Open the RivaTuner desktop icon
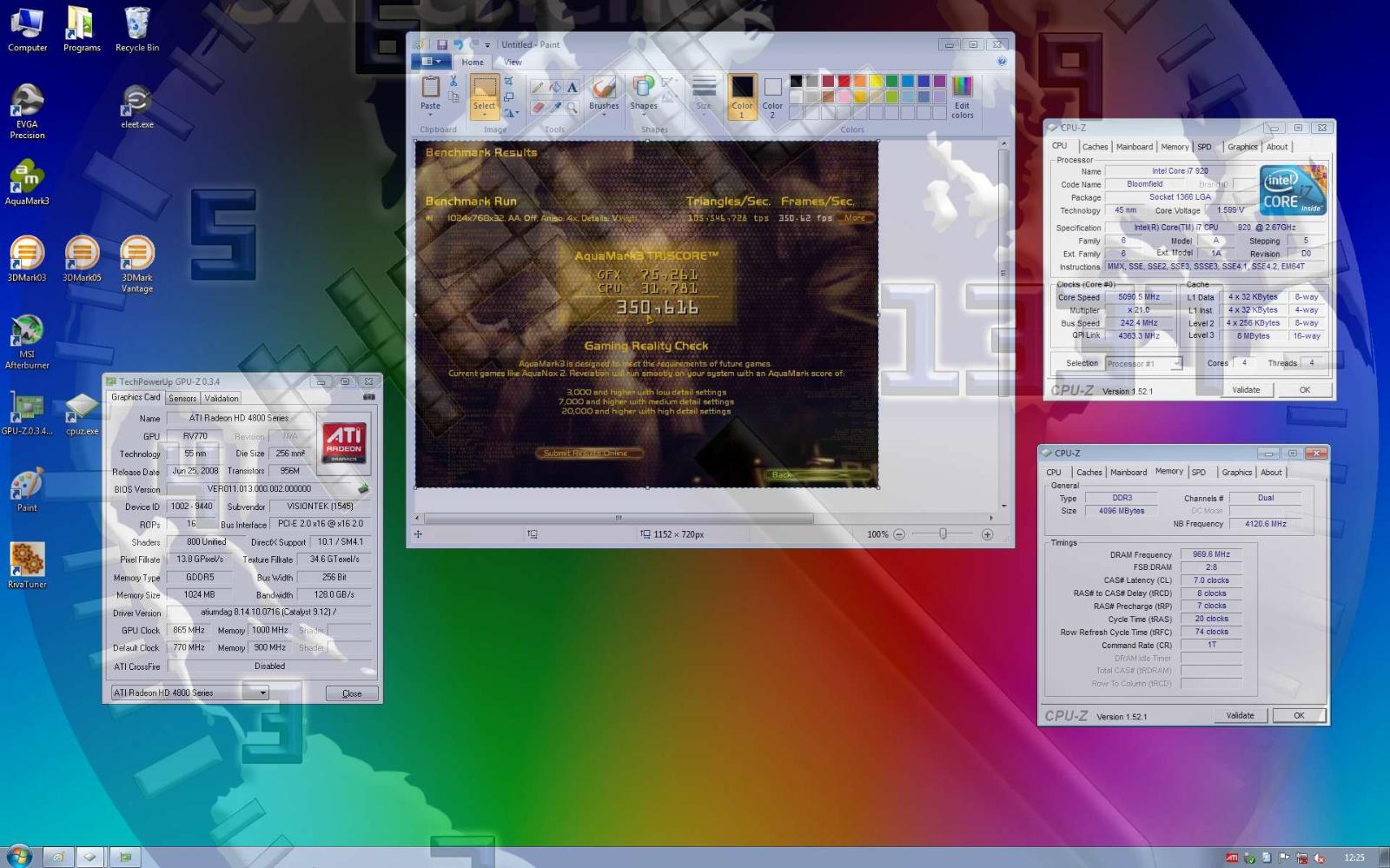The height and width of the screenshot is (868, 1390). click(x=27, y=565)
